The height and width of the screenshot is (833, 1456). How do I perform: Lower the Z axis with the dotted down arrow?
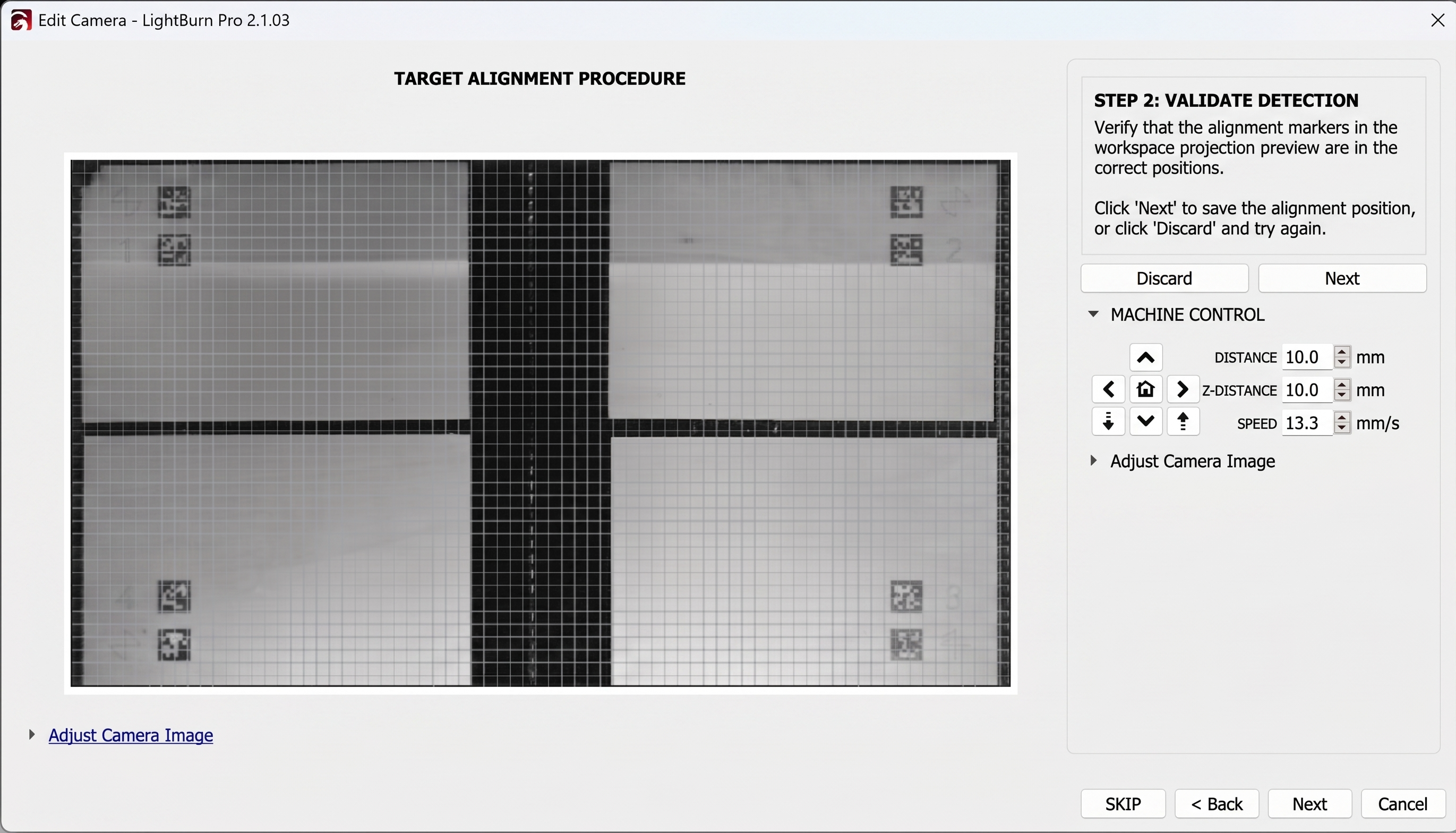coord(1108,422)
